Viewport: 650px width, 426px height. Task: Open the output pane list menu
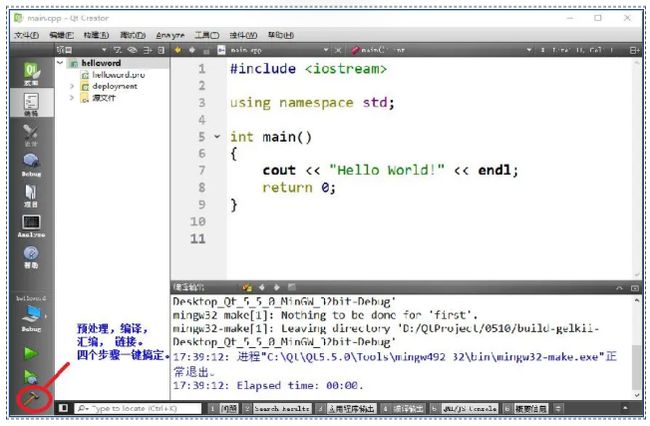point(559,409)
